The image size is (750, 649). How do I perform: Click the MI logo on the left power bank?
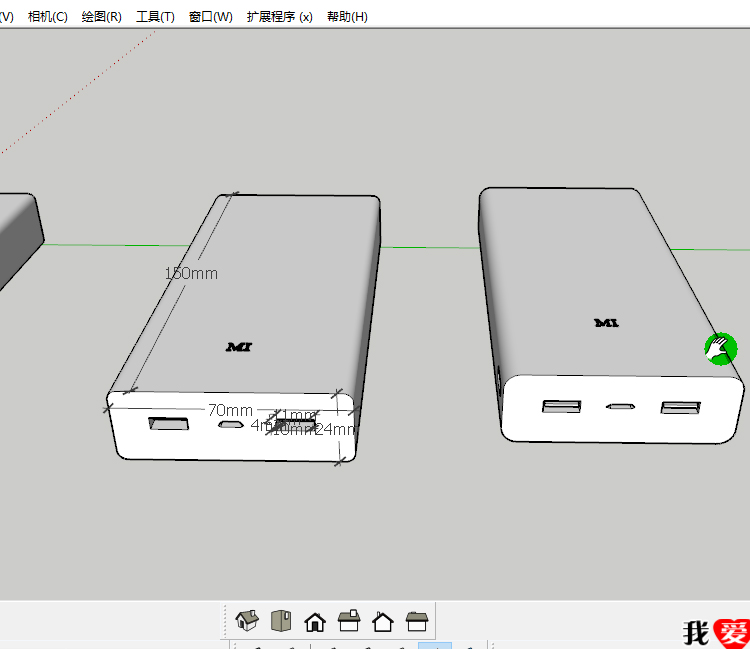(x=239, y=347)
